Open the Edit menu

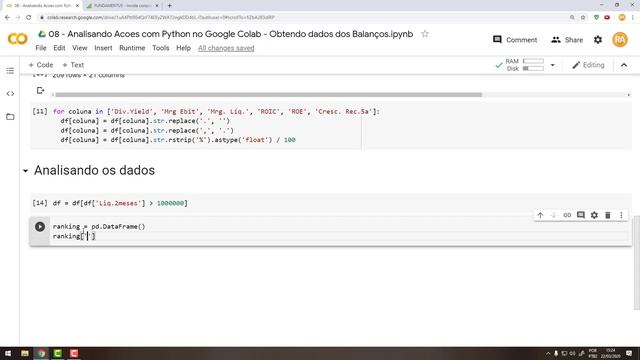point(59,48)
